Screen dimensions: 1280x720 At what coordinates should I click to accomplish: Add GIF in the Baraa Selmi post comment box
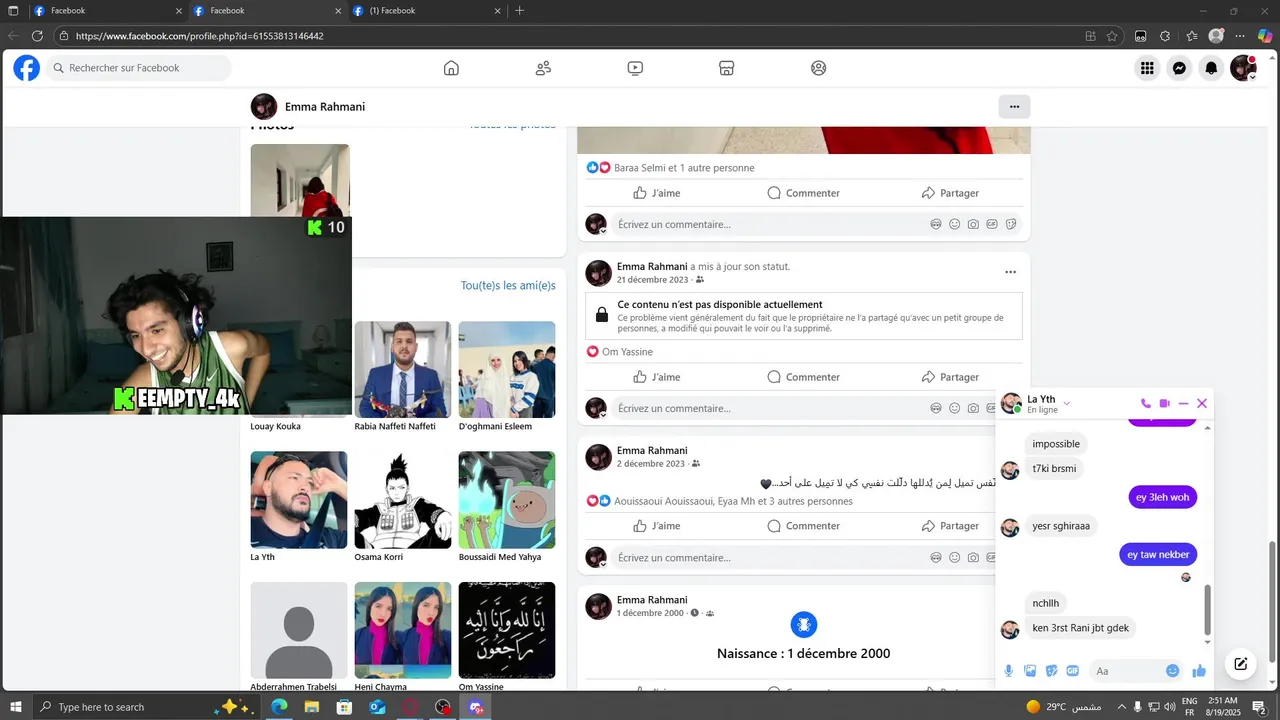(992, 224)
